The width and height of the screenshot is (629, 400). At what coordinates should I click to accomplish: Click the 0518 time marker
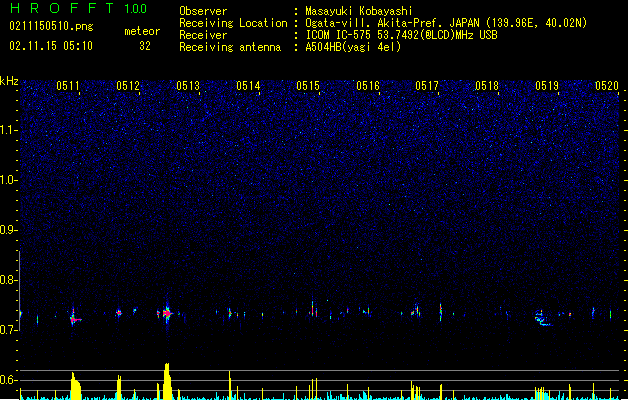[x=487, y=86]
